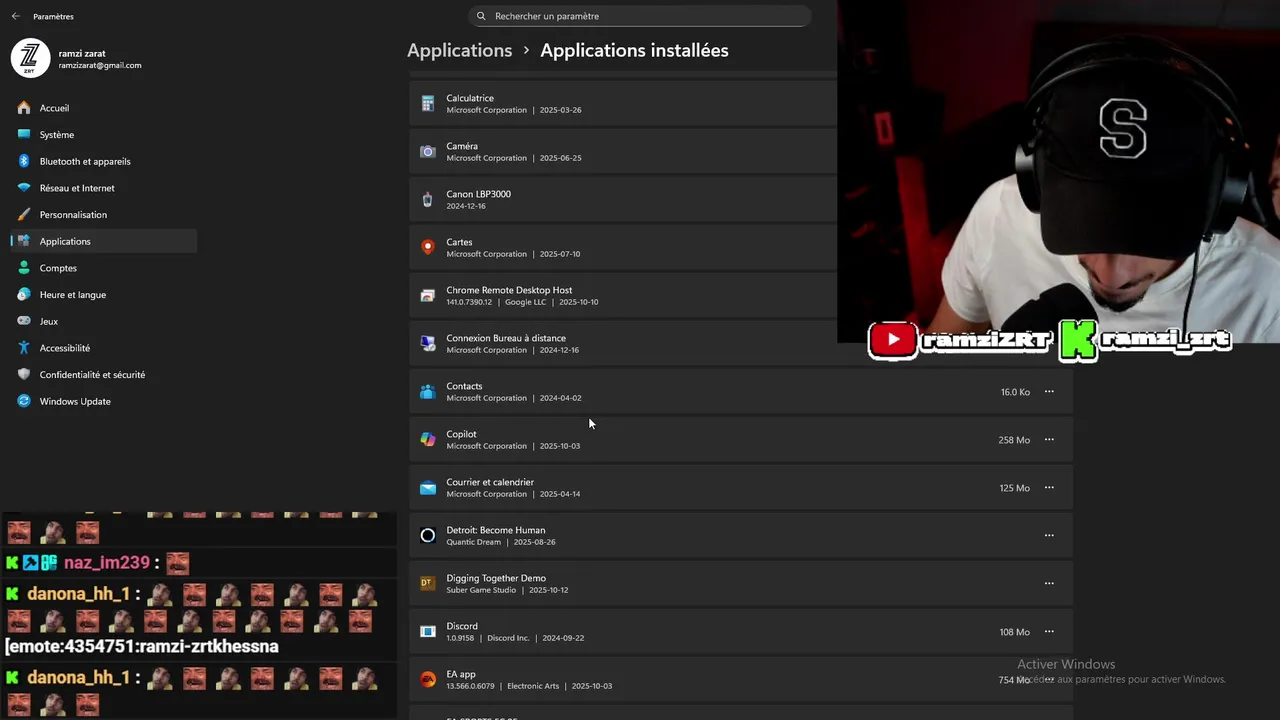This screenshot has width=1280, height=720.
Task: Click the Discord app icon
Action: coord(428,632)
